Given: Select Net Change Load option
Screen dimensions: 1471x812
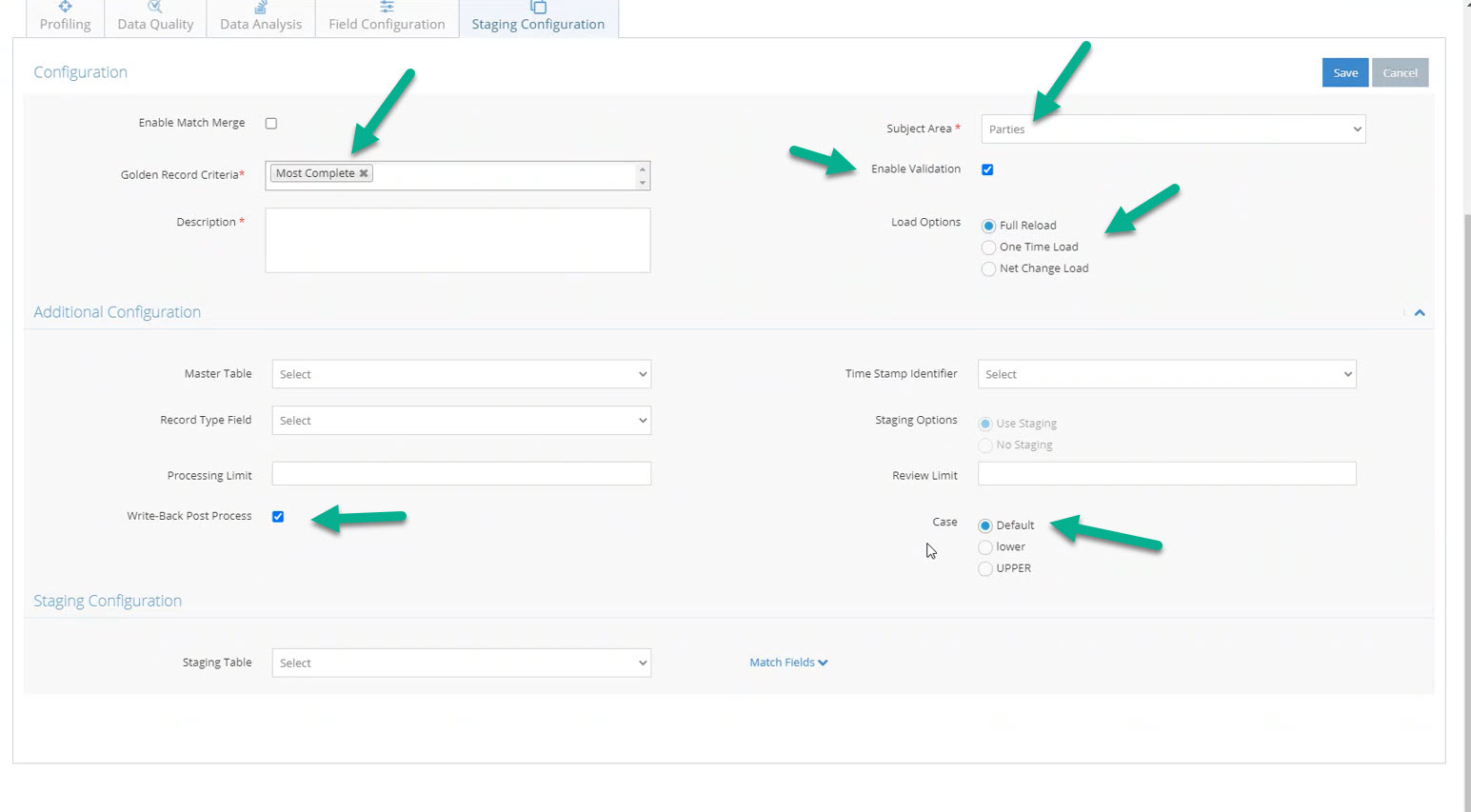Looking at the screenshot, I should point(988,269).
